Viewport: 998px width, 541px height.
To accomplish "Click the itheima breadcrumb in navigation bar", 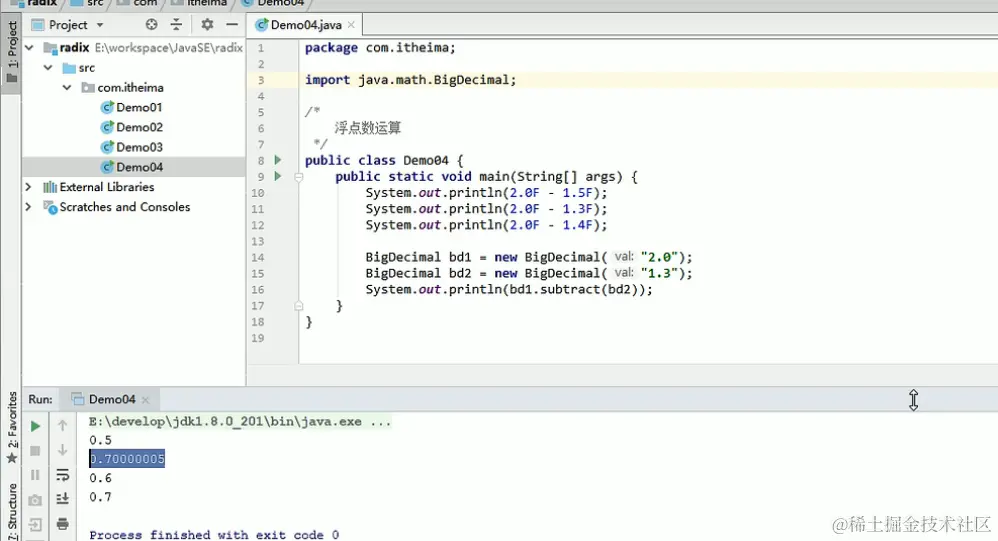I will tap(199, 3).
